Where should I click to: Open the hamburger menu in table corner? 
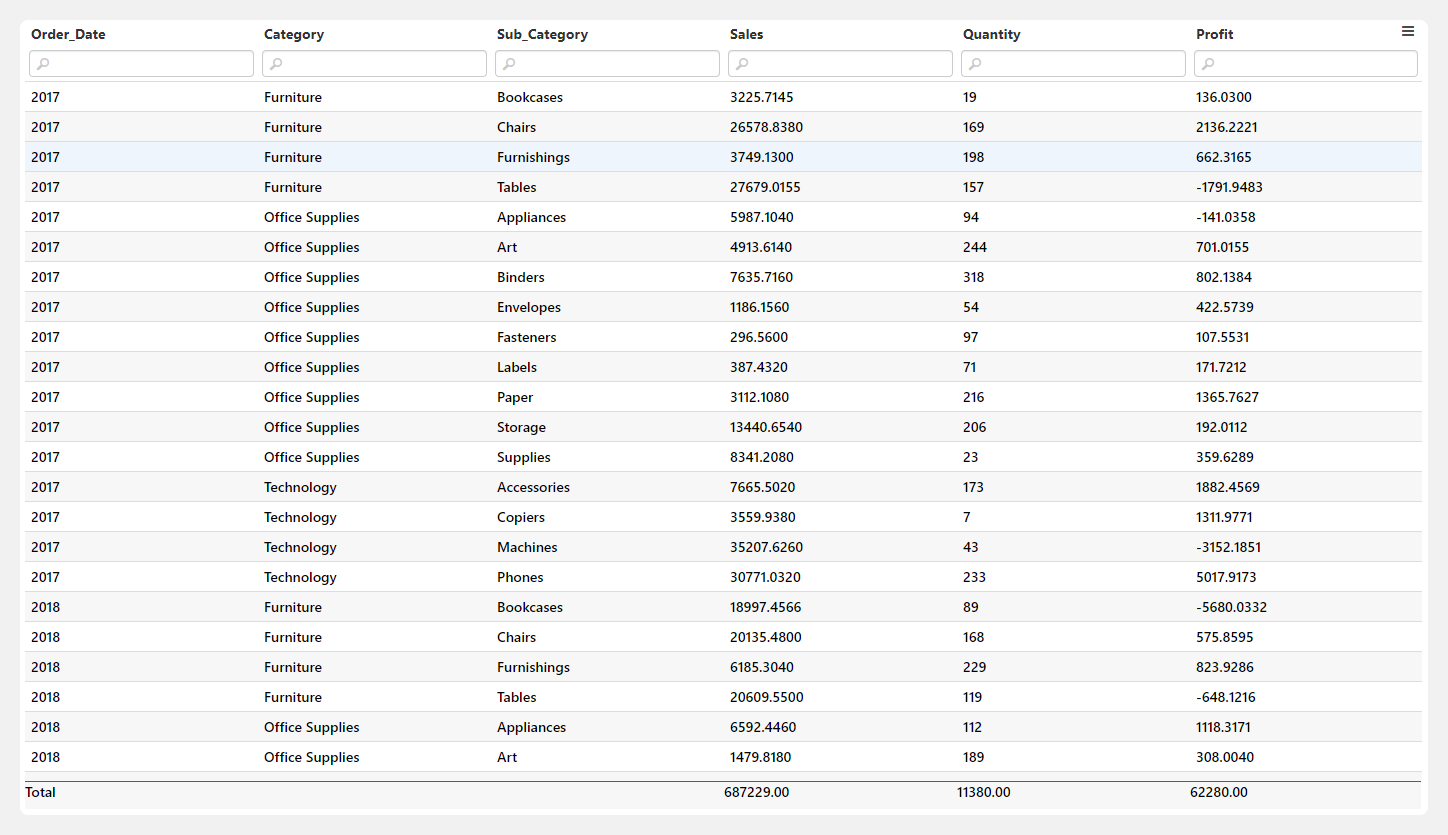tap(1407, 32)
